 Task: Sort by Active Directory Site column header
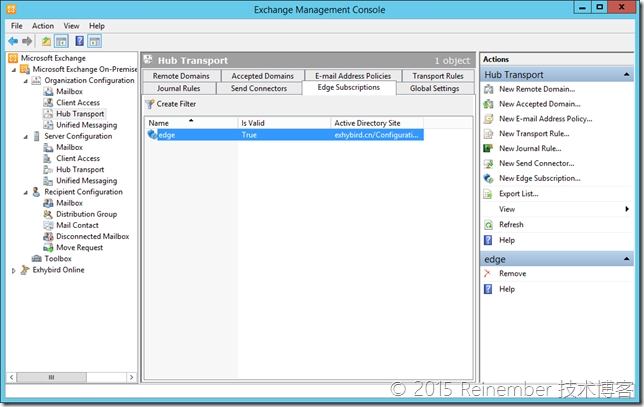pyautogui.click(x=377, y=123)
